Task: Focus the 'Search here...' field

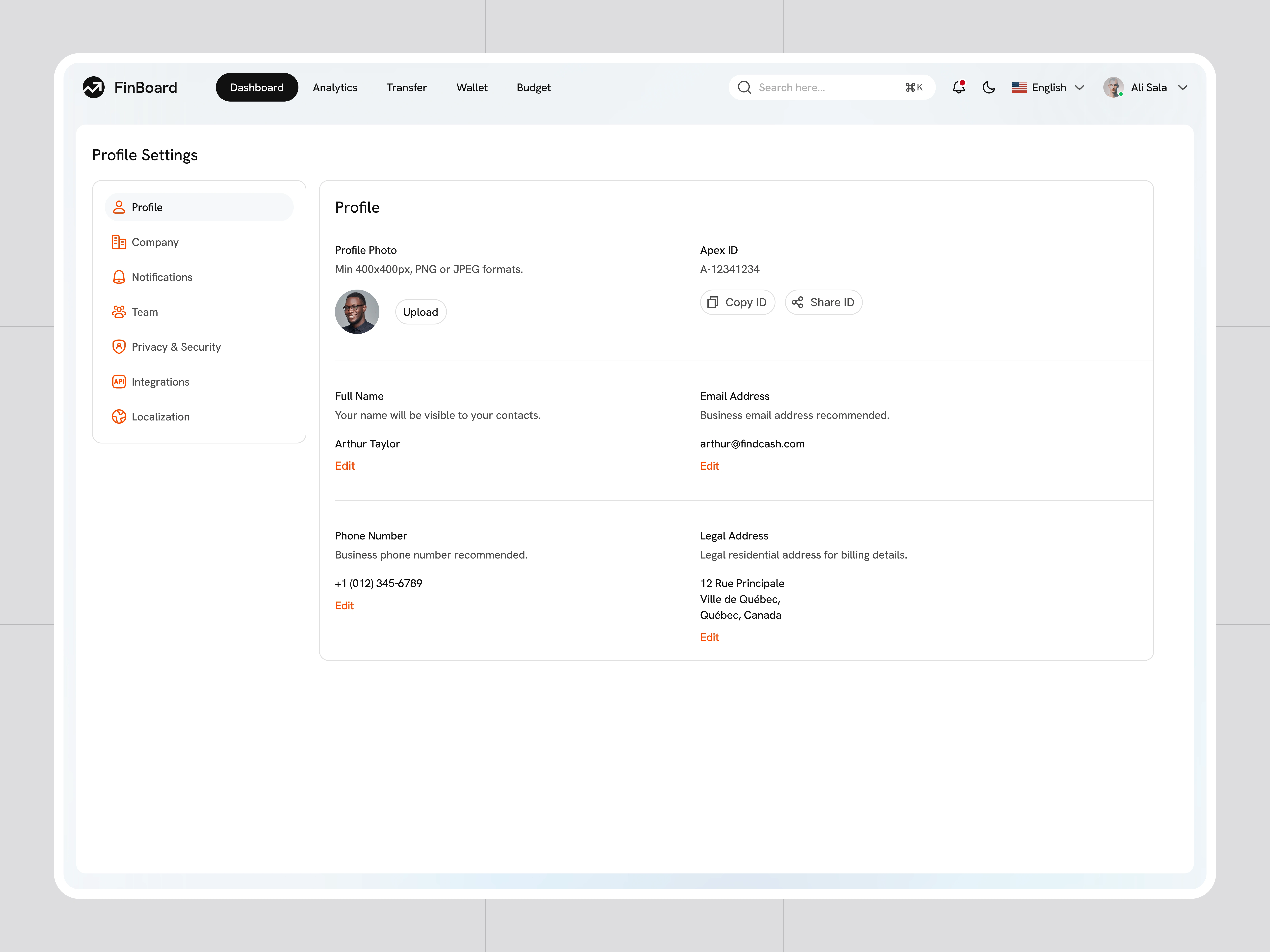Action: pos(831,87)
